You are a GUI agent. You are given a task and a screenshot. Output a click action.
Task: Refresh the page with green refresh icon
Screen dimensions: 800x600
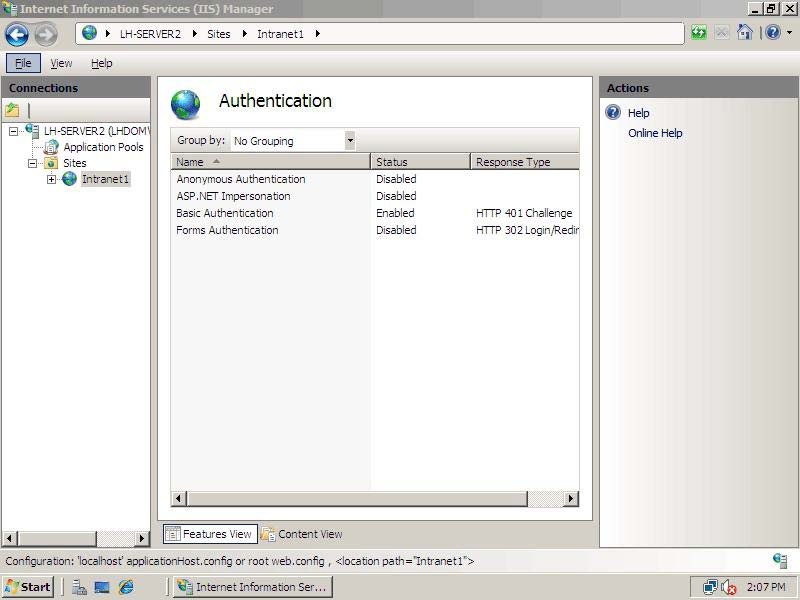click(x=698, y=33)
